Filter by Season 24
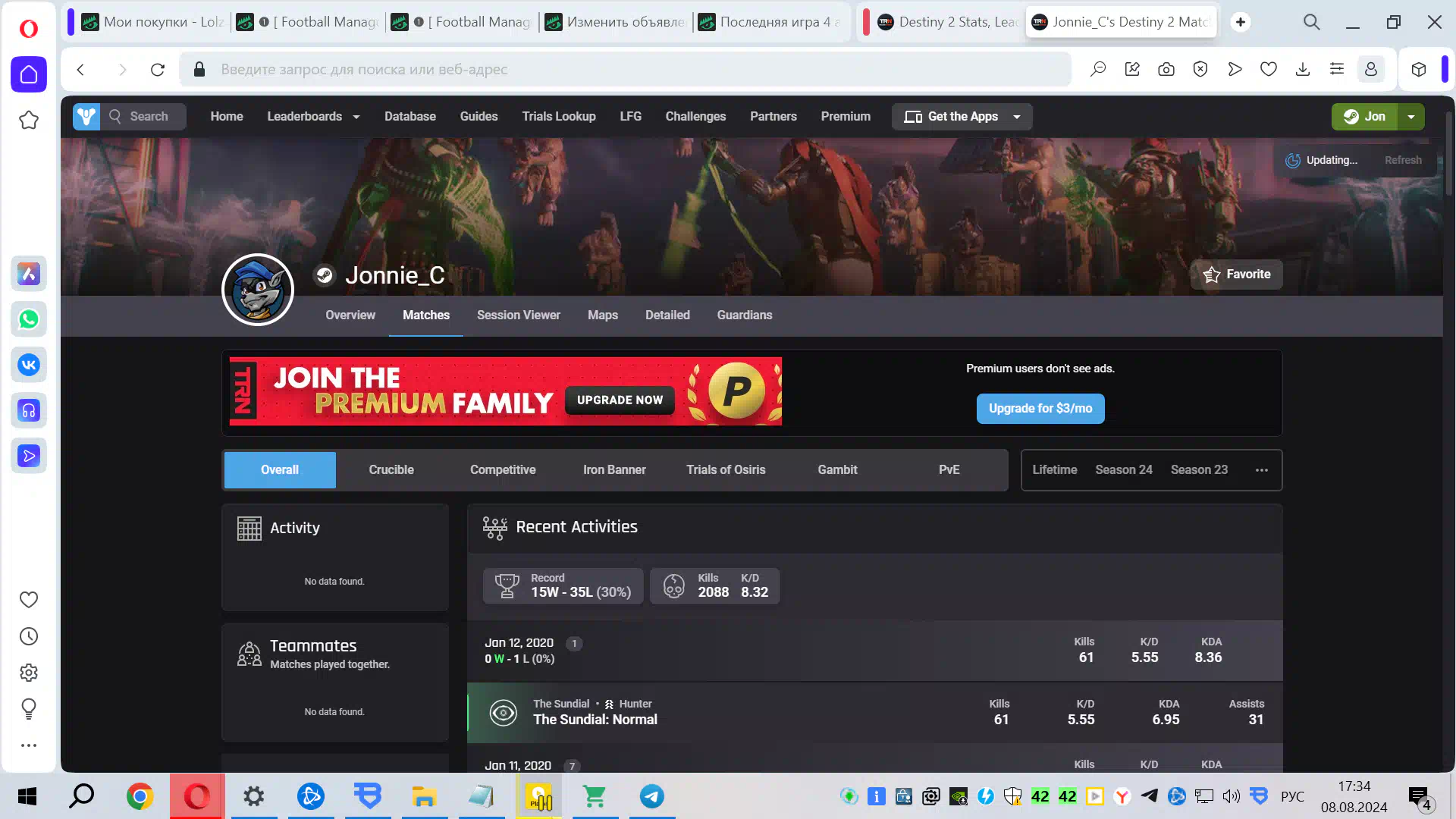 click(1124, 470)
